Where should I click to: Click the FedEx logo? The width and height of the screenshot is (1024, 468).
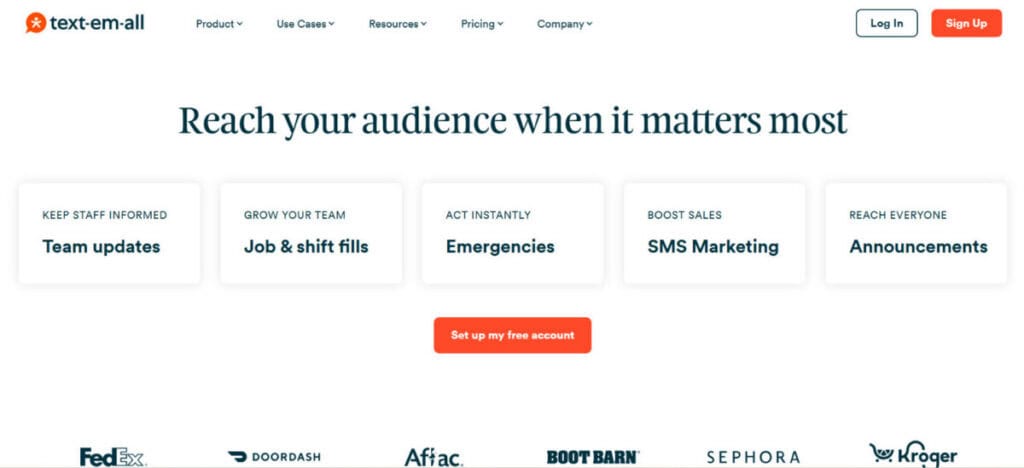(112, 457)
